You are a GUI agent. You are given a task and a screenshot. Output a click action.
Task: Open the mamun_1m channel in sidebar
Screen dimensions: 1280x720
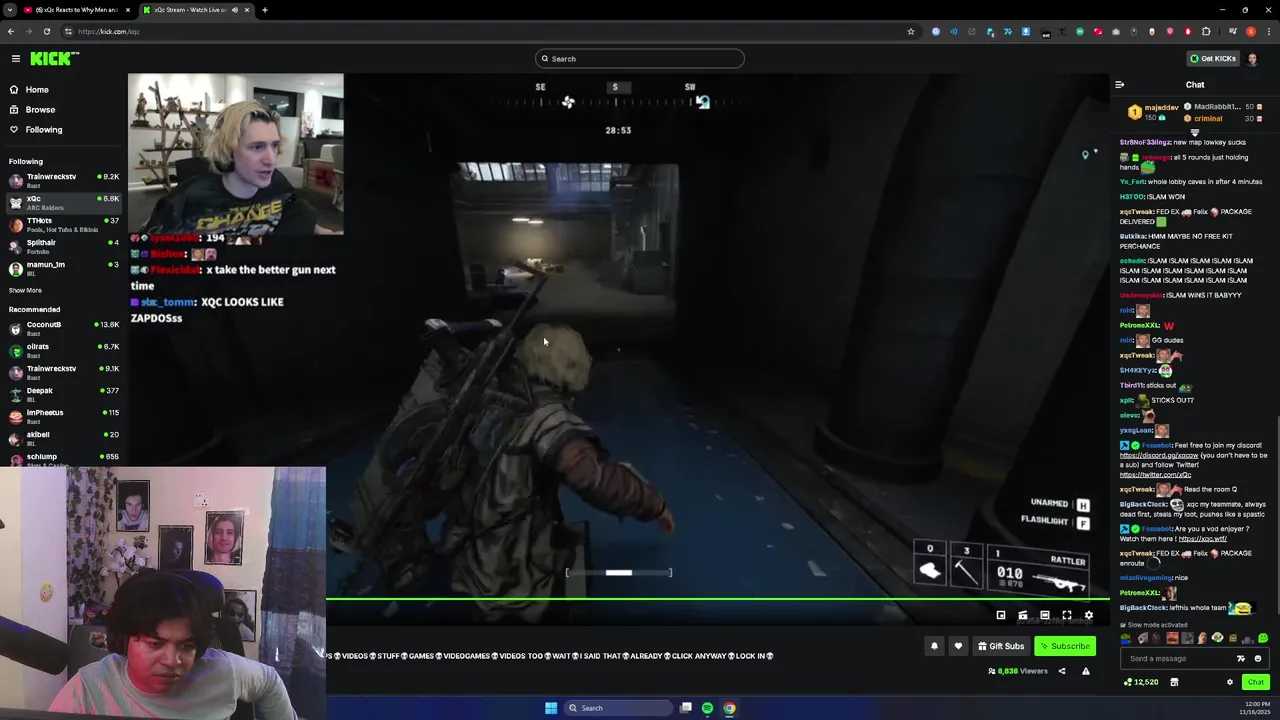pos(64,268)
